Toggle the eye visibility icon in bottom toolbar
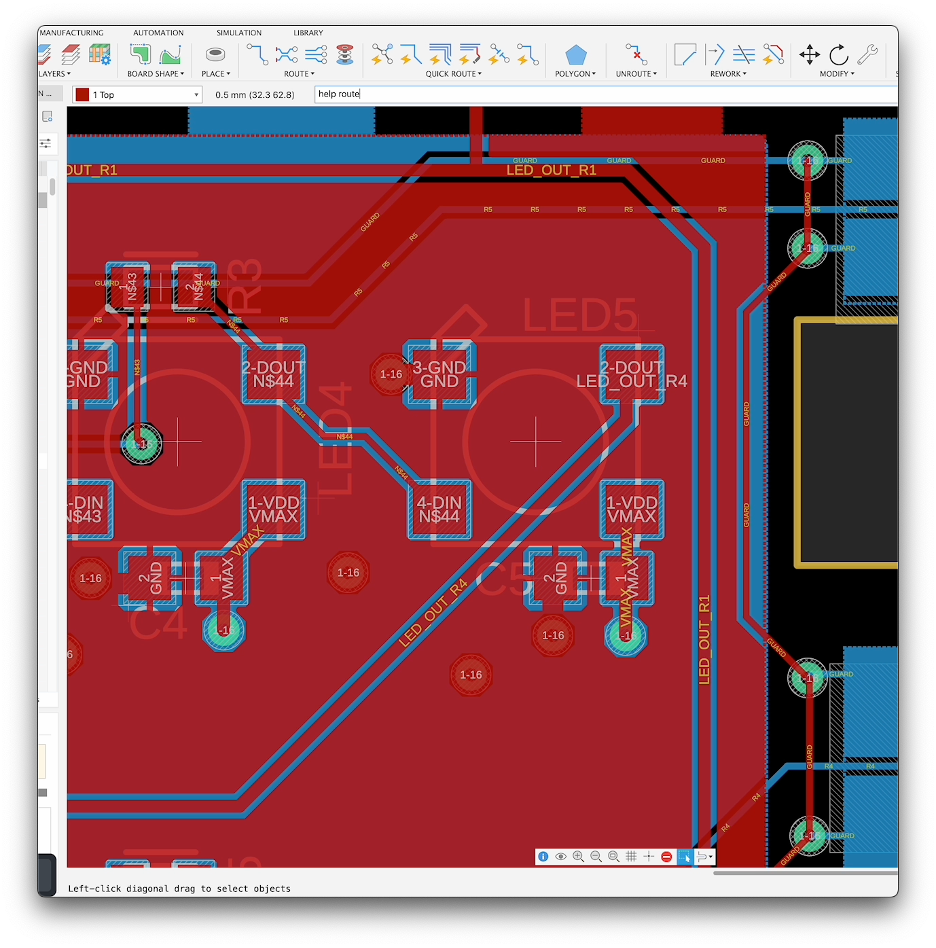 561,857
